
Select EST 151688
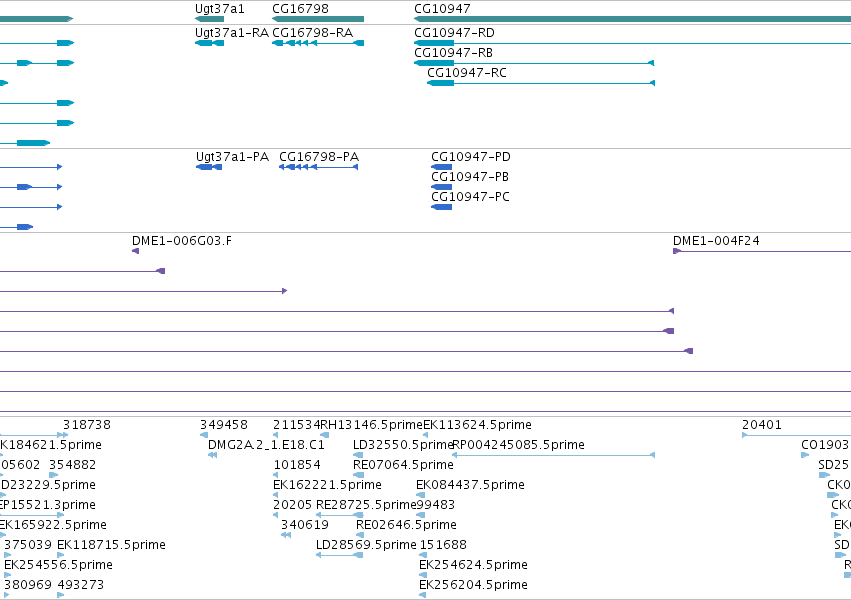point(424,556)
